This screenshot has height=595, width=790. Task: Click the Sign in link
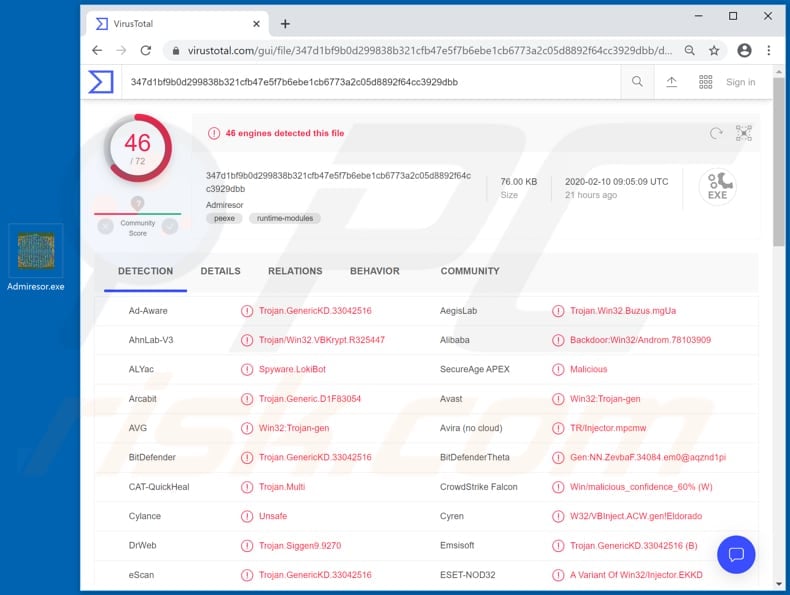[x=740, y=82]
